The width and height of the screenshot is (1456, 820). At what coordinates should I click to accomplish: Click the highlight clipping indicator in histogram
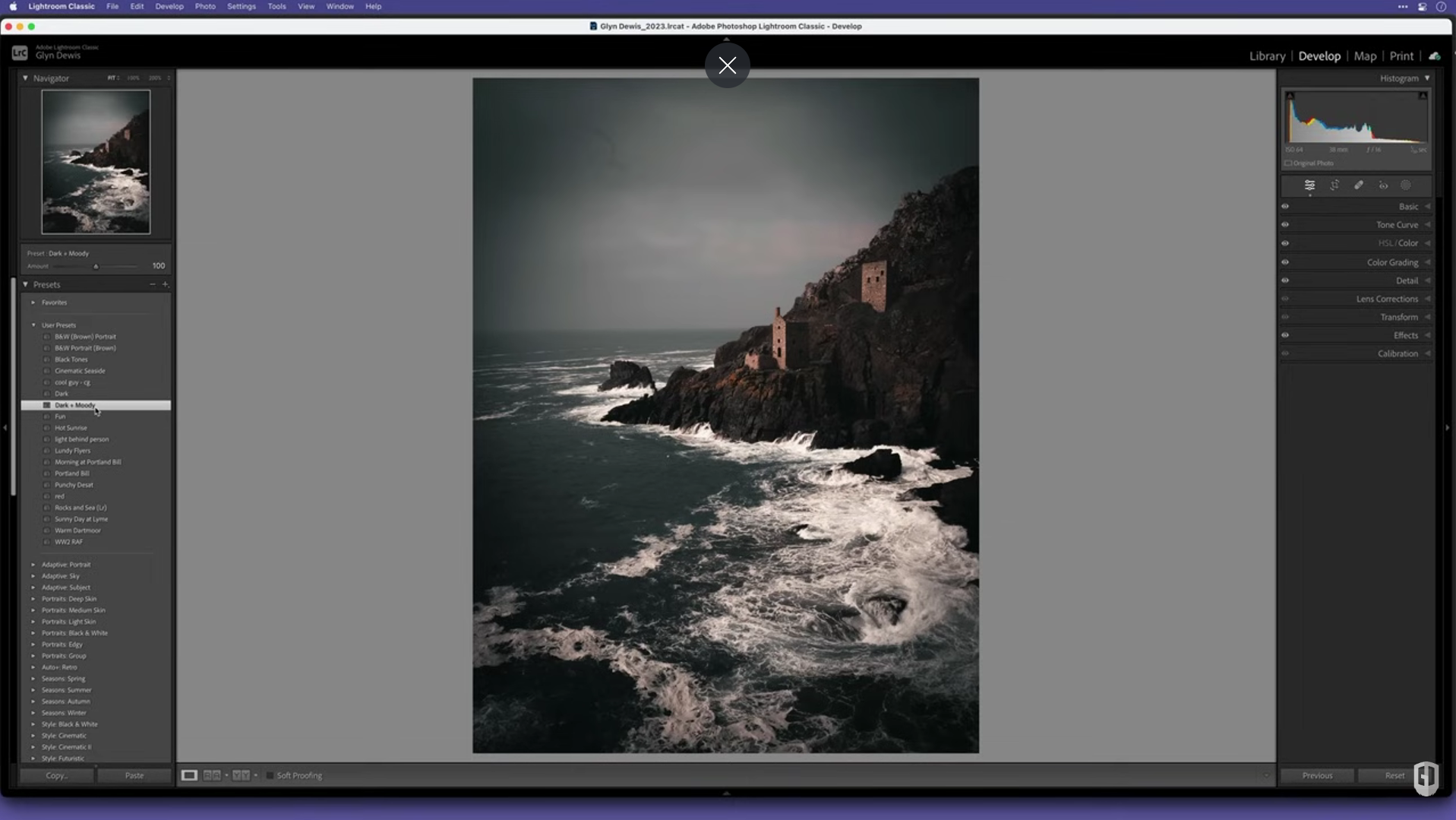[1423, 96]
